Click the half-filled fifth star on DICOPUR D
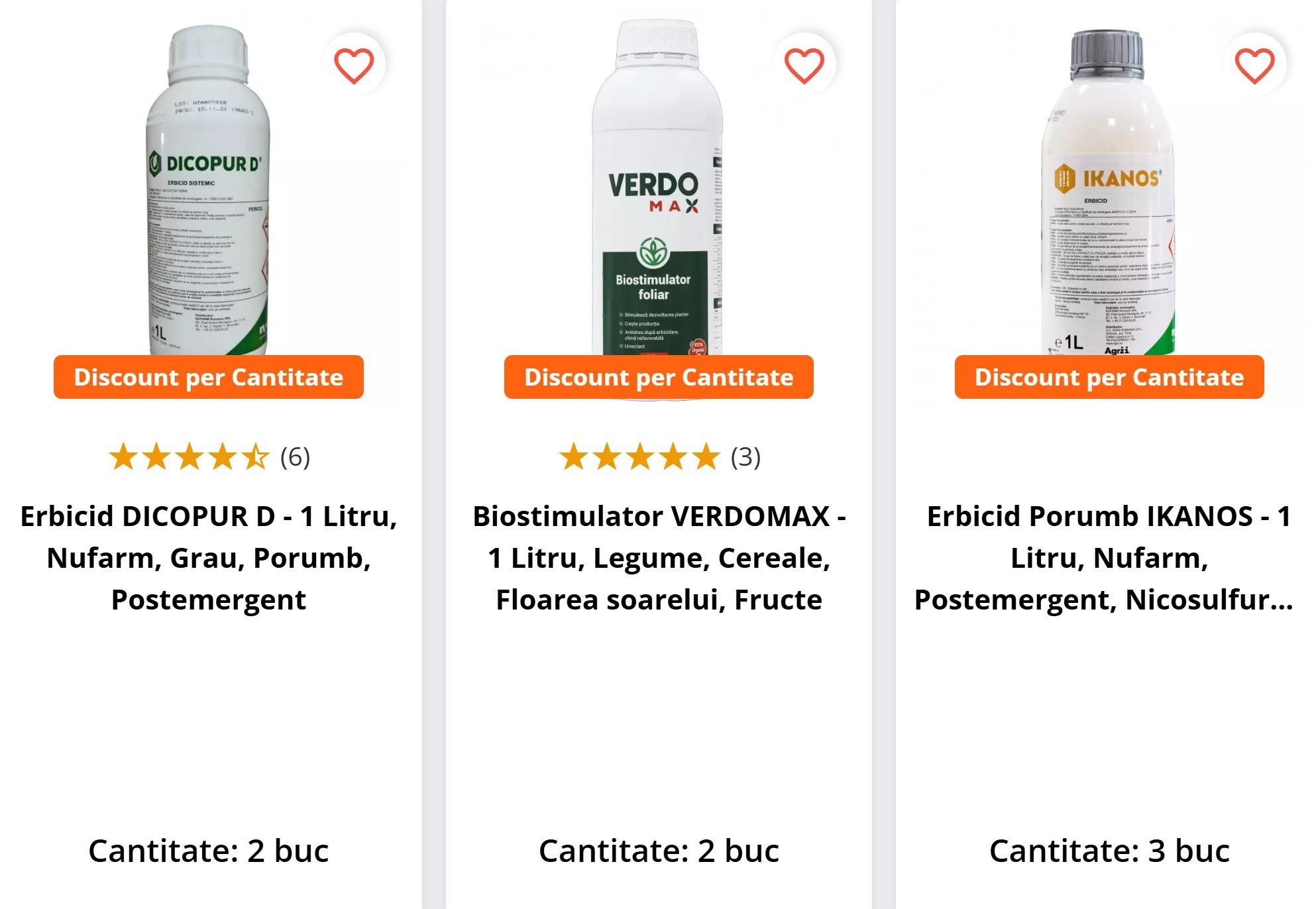The image size is (1316, 909). click(x=255, y=456)
